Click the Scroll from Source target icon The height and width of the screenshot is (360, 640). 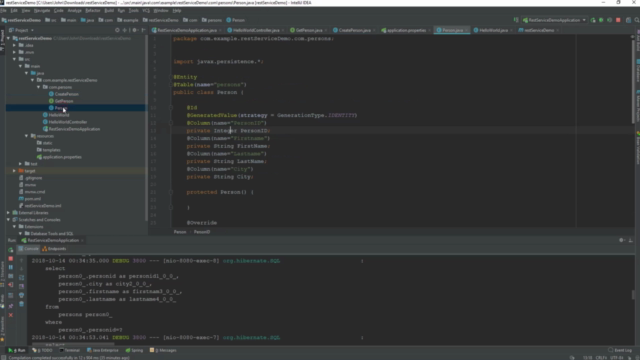[x=117, y=30]
